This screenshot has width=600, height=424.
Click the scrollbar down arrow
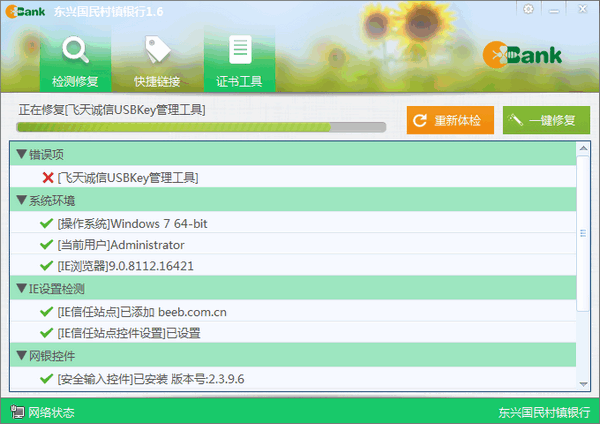tap(583, 384)
